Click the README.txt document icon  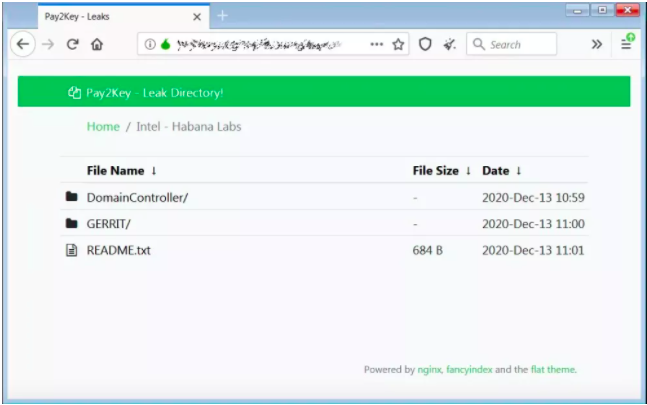coord(71,250)
